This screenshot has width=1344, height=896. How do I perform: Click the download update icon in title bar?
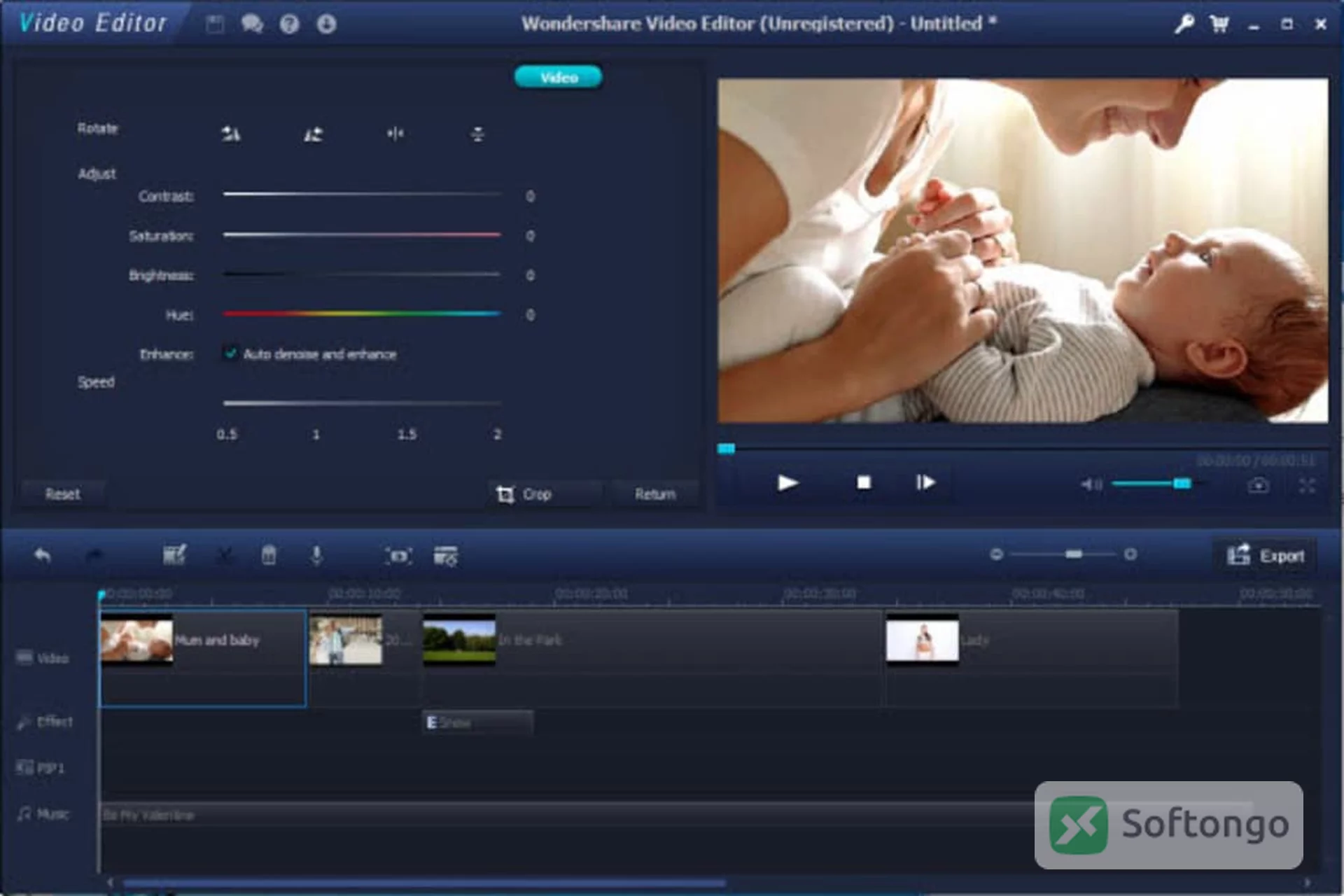[326, 24]
